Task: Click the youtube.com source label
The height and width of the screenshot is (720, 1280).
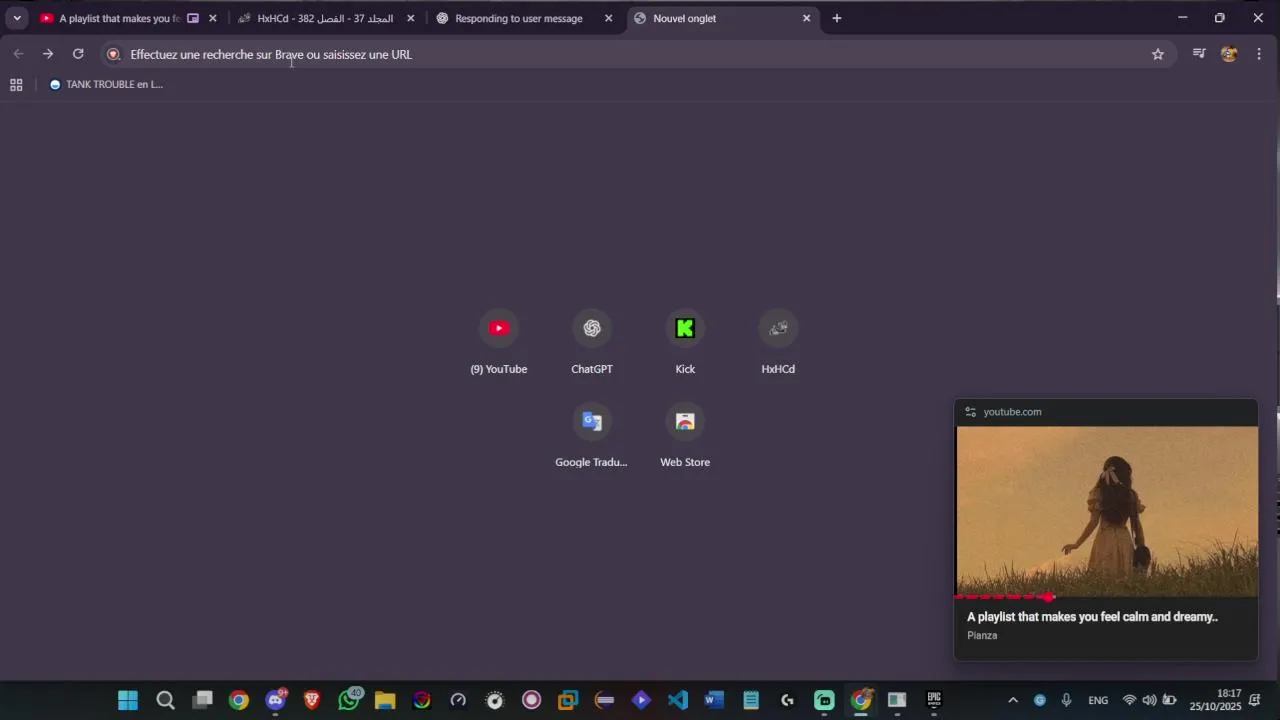Action: 1012,412
